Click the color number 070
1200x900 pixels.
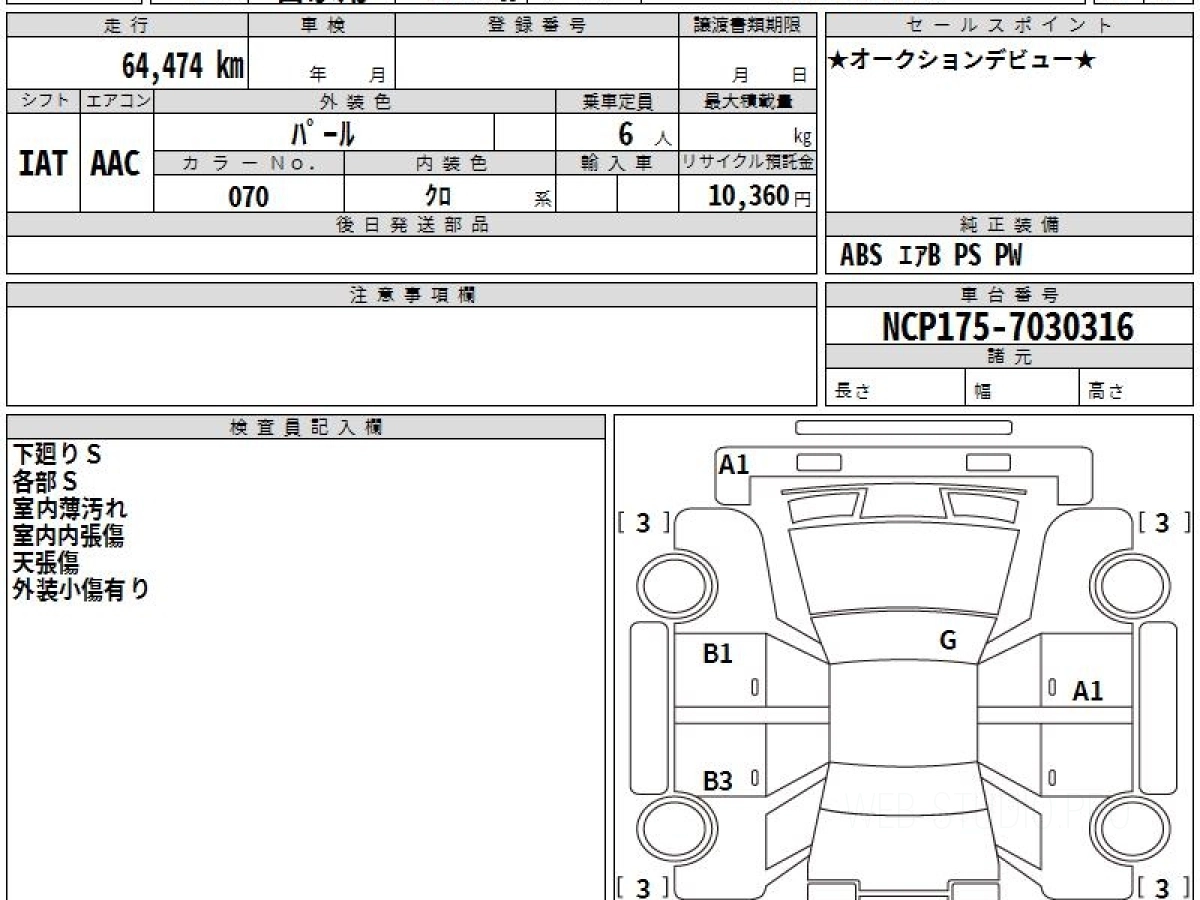[x=249, y=197]
